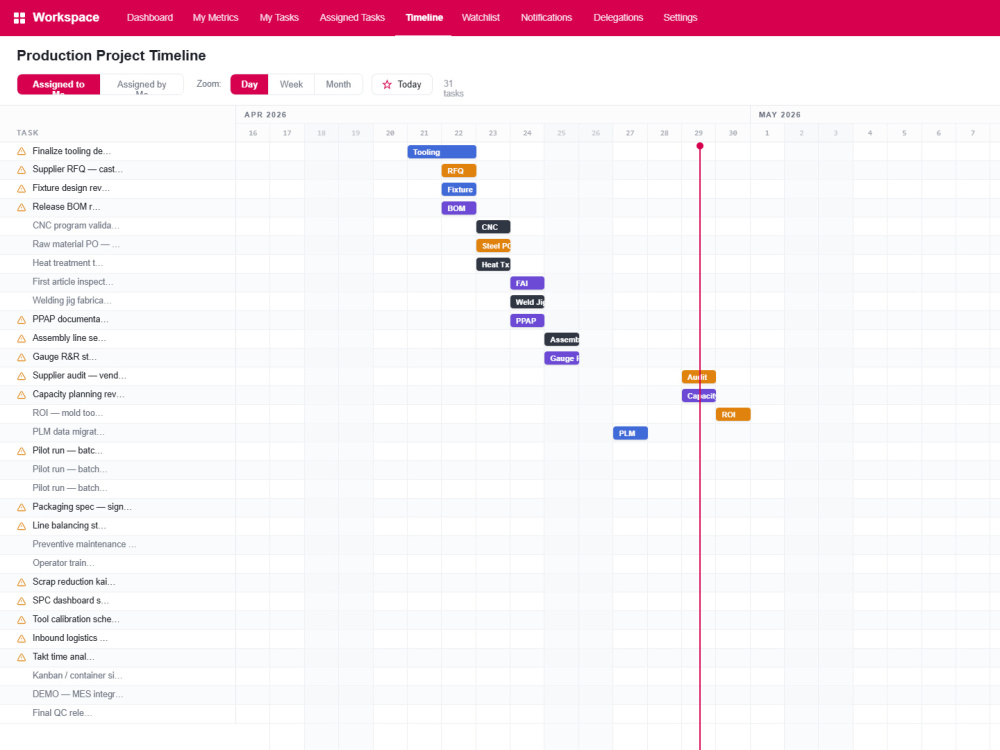The height and width of the screenshot is (750, 1000).
Task: Select the Timeline nav tab
Action: [424, 18]
